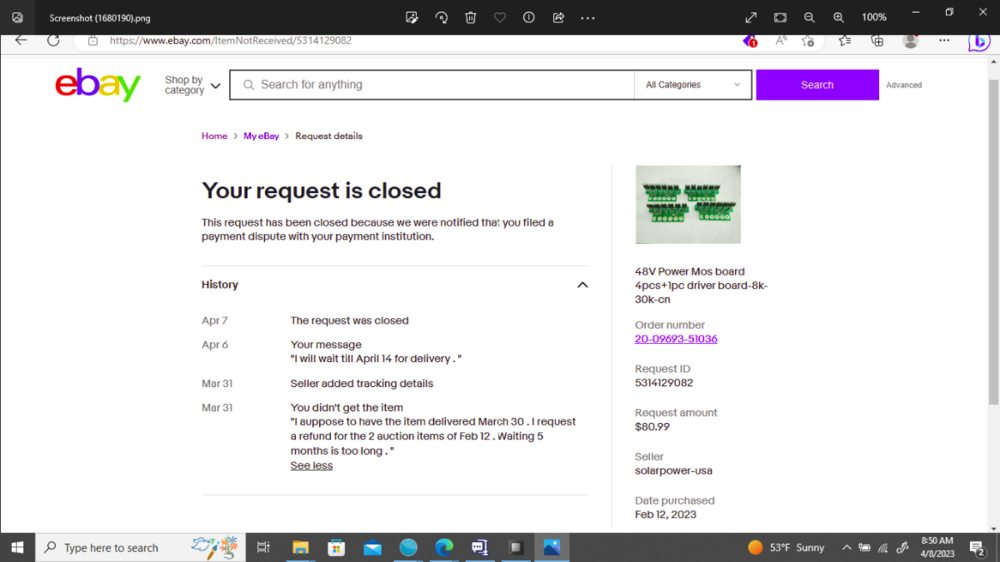Rotate the image with the rotate icon
Viewport: 1000px width, 562px height.
pos(441,18)
